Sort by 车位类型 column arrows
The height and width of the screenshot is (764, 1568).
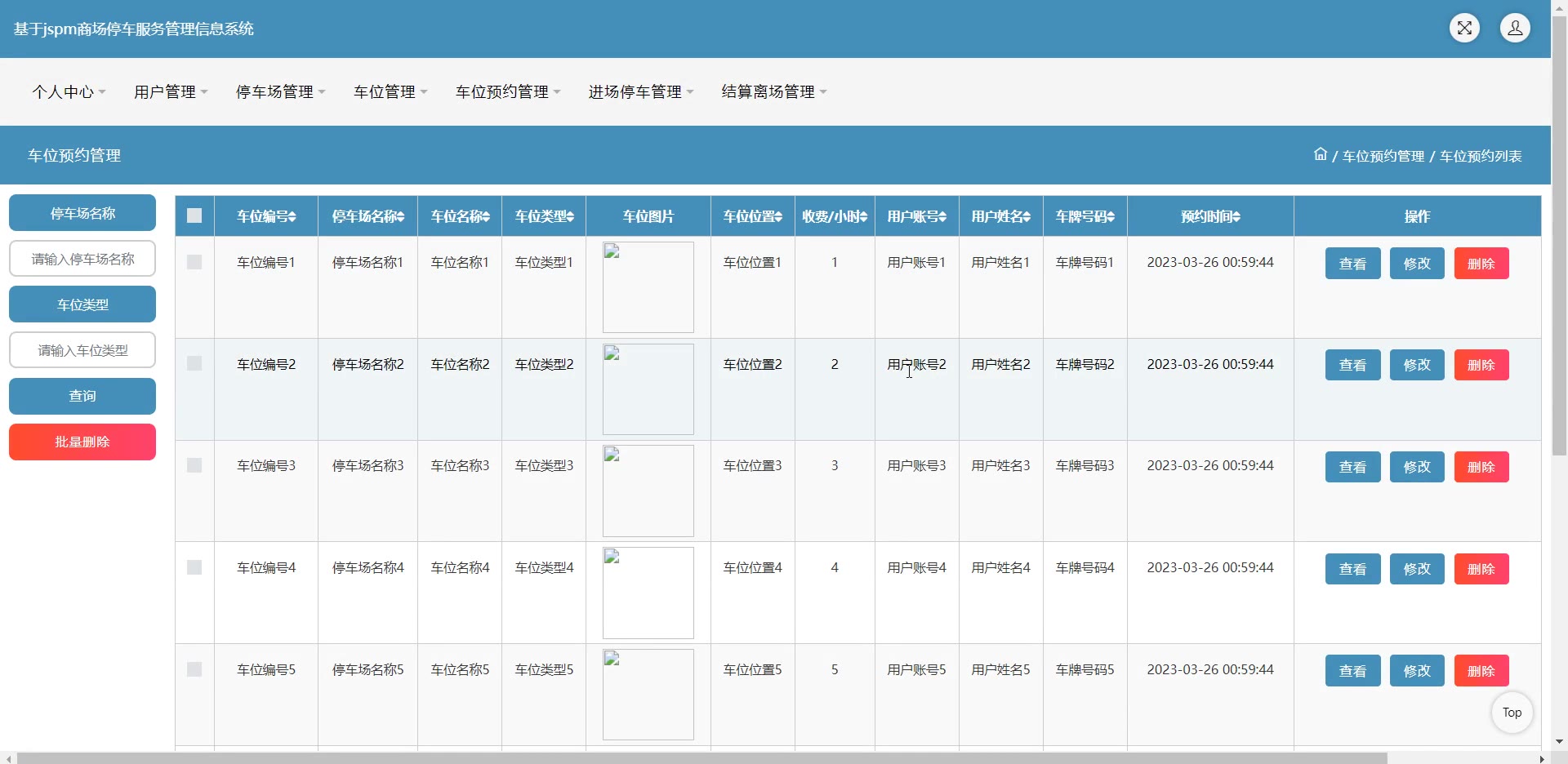click(x=570, y=217)
